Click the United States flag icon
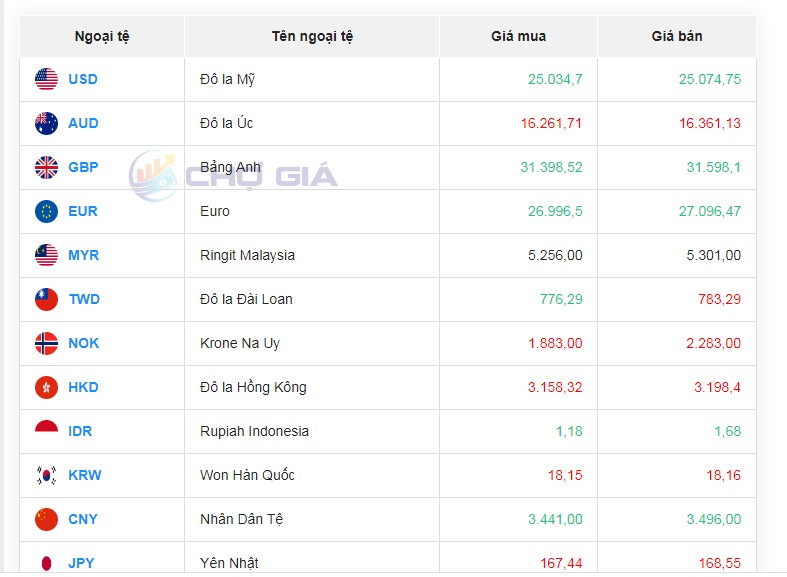 (46, 79)
